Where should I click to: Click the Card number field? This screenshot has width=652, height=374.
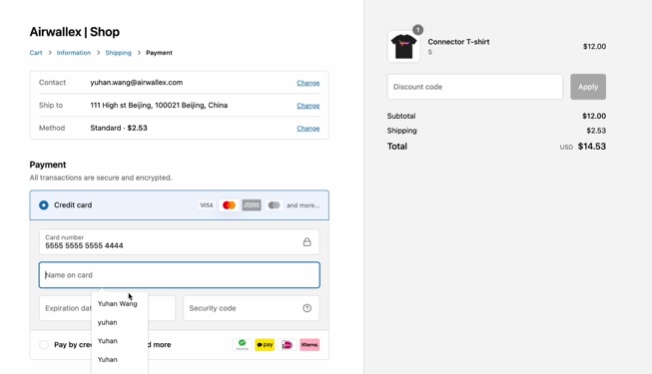(179, 242)
